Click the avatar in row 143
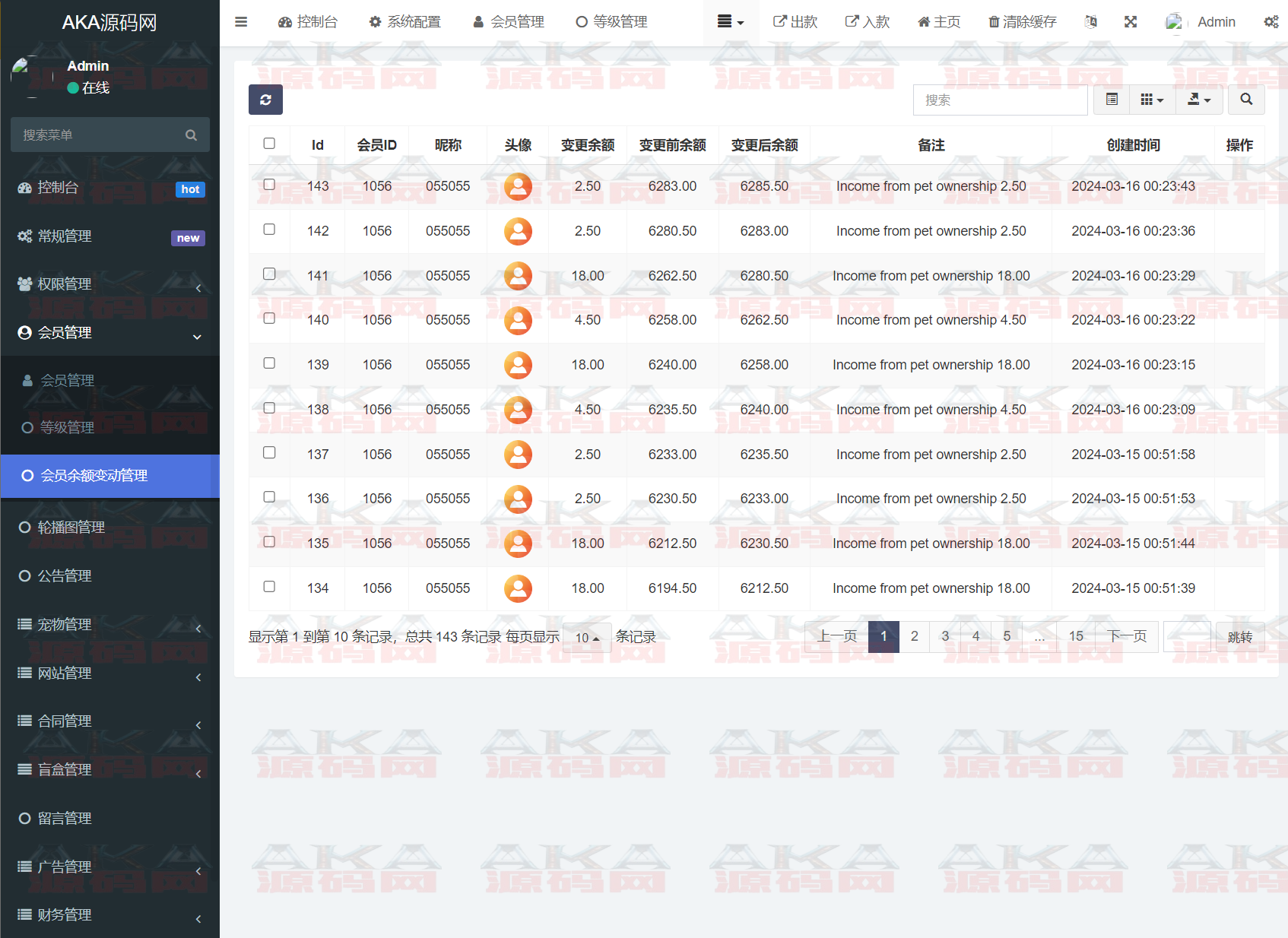 point(518,186)
